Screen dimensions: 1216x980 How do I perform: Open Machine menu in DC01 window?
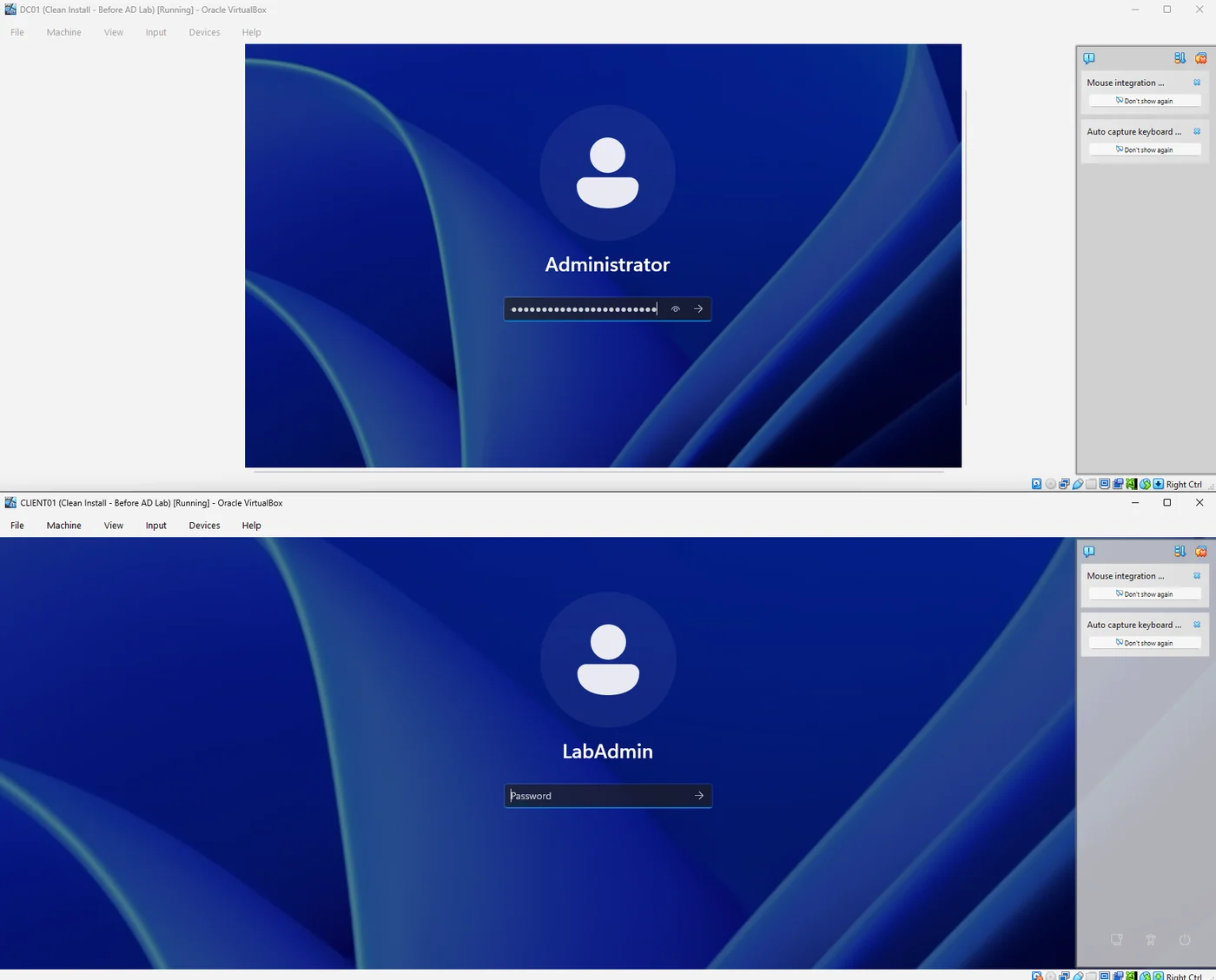pyautogui.click(x=64, y=32)
